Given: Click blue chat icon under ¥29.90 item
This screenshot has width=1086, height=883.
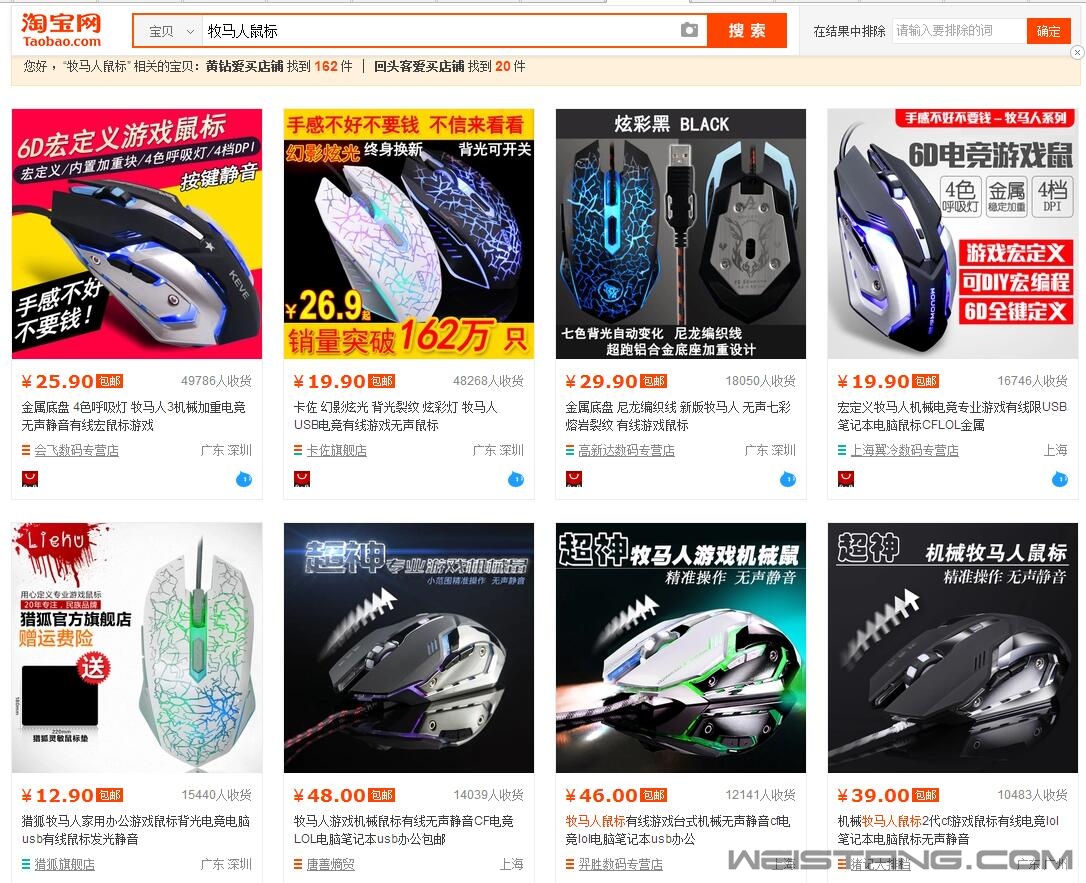Looking at the screenshot, I should [788, 479].
